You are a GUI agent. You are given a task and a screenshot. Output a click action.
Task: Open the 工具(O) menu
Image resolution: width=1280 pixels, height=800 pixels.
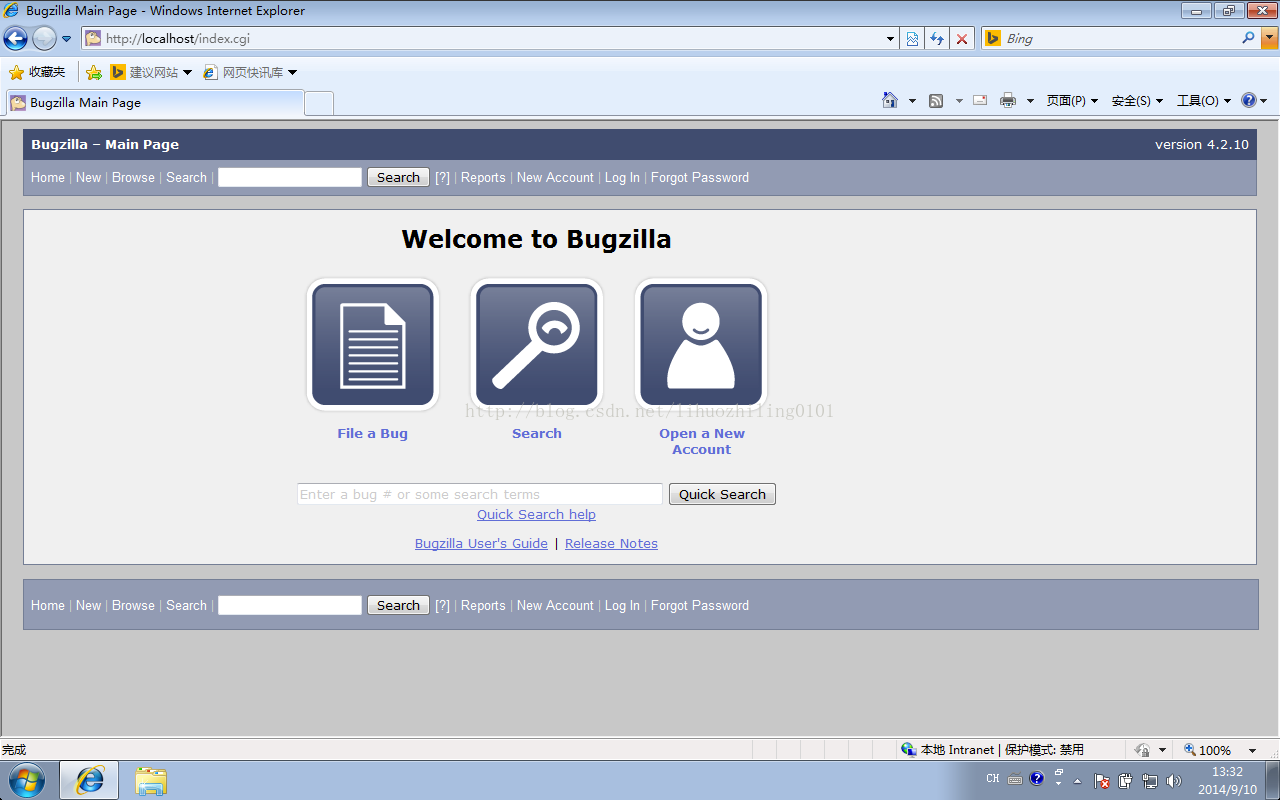pos(1204,101)
